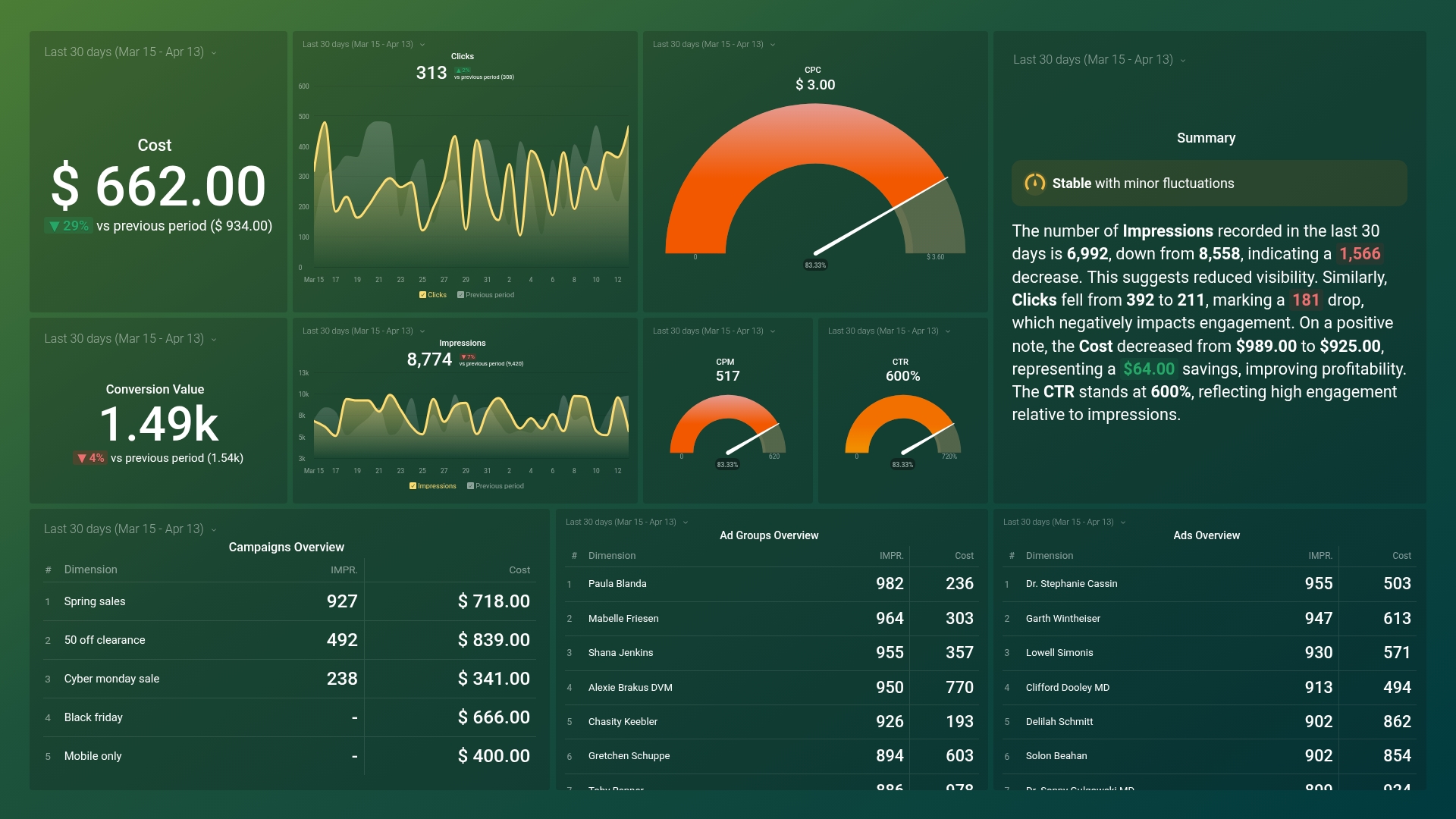The image size is (1456, 819).
Task: Sort Campaigns Overview by the Cost column
Action: coord(519,570)
